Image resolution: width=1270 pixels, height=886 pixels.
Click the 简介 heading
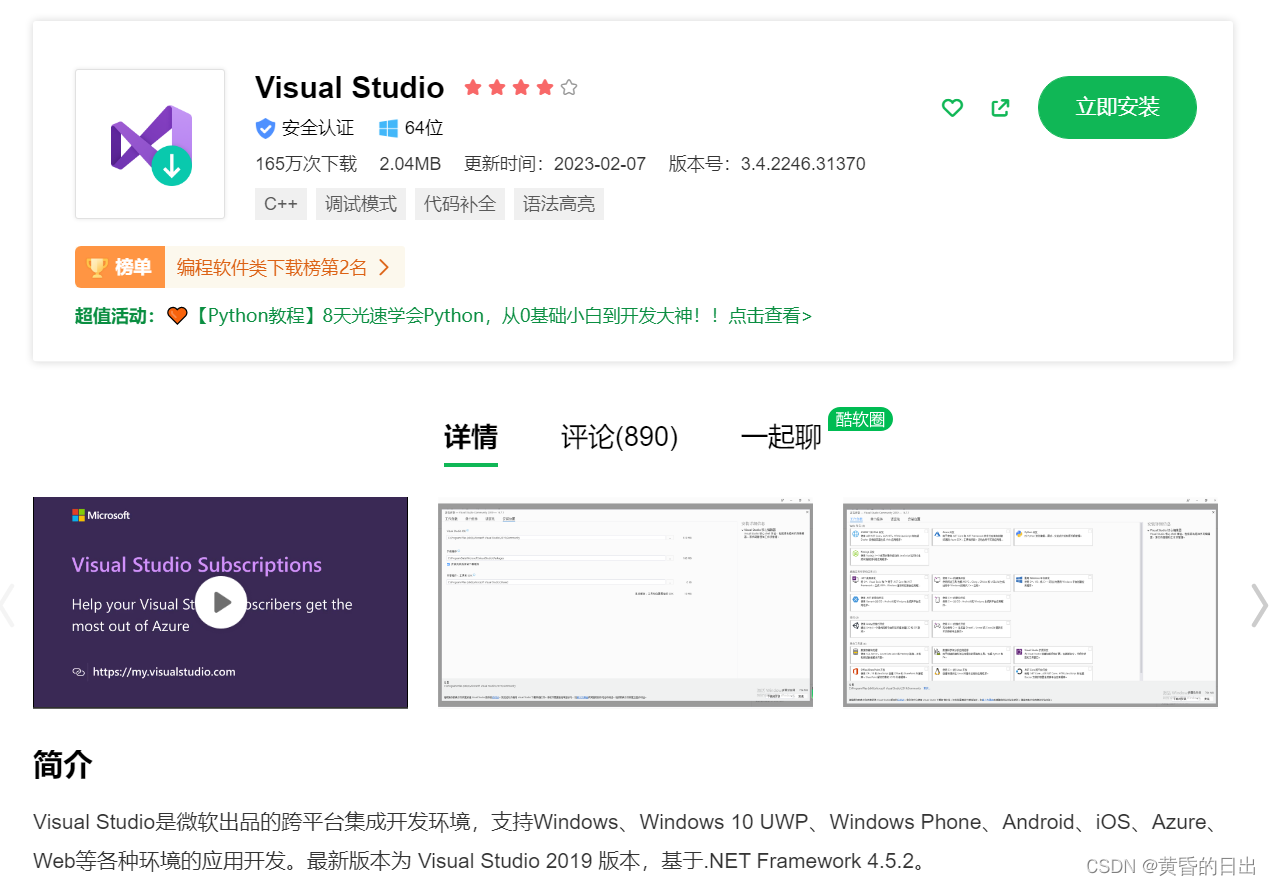(x=62, y=764)
